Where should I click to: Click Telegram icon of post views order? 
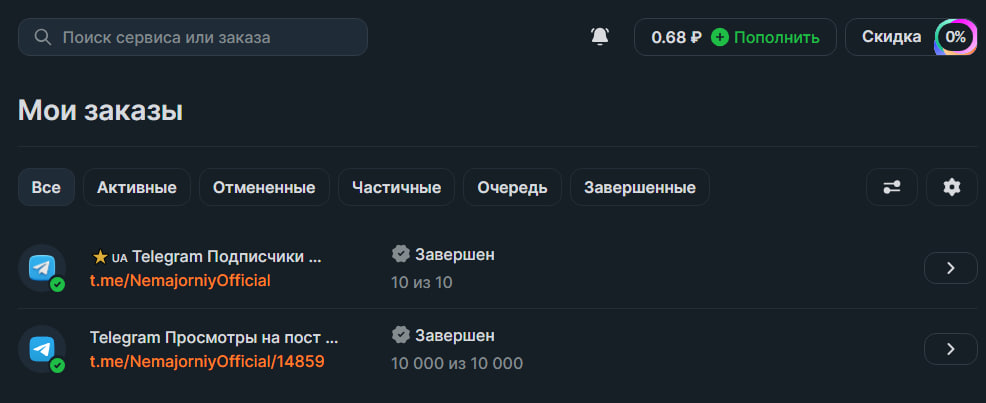point(42,349)
